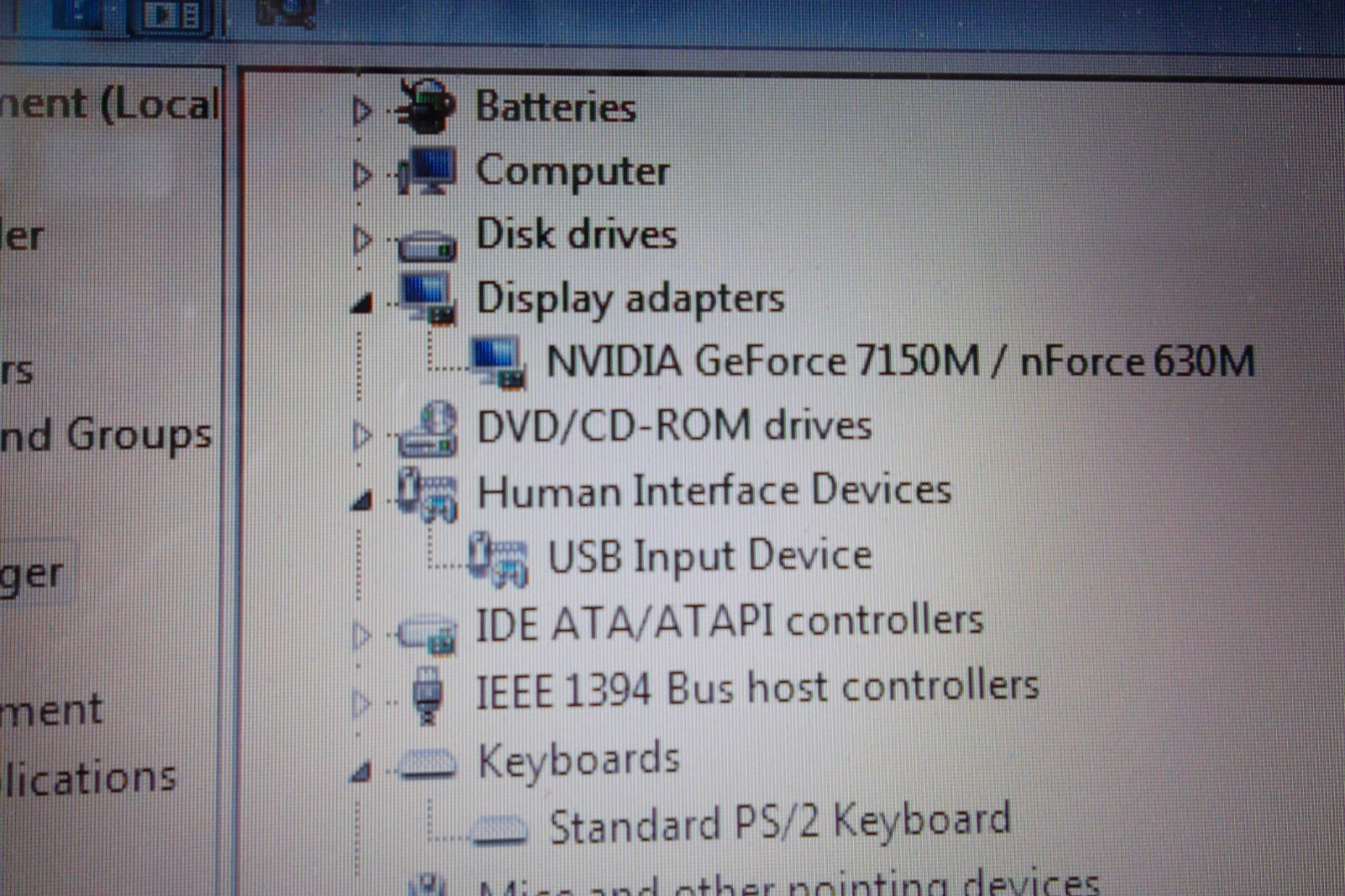Select the DVD/CD-ROM drives label
Image resolution: width=1345 pixels, height=896 pixels.
pyautogui.click(x=674, y=425)
